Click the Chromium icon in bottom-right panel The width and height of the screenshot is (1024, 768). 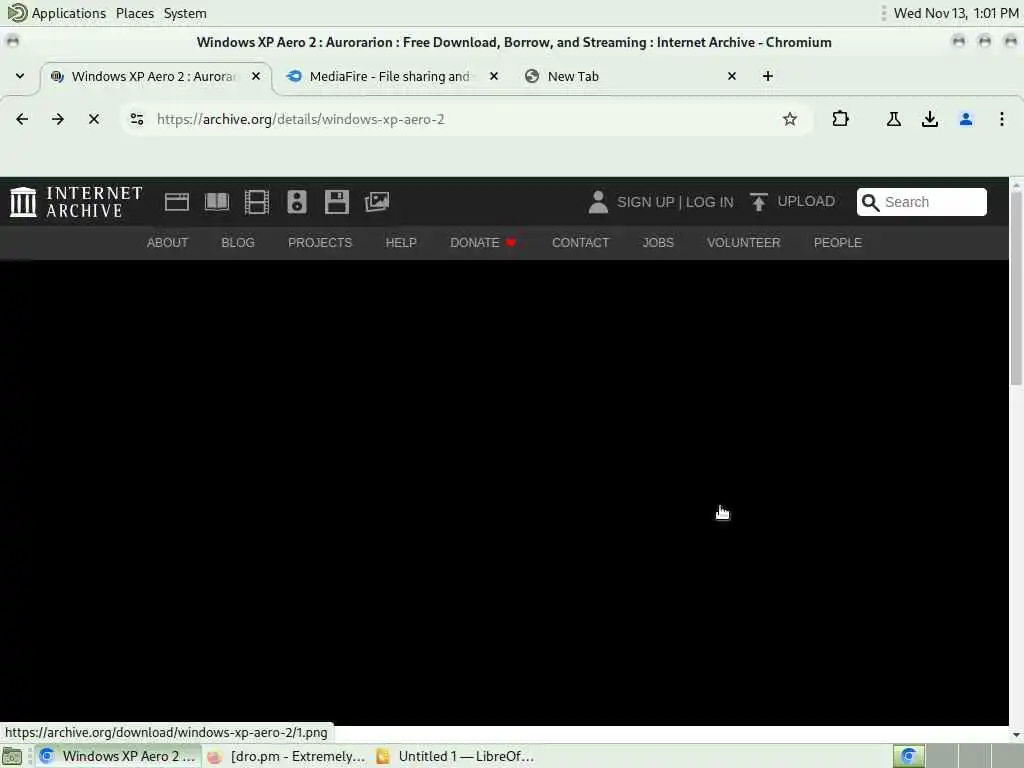click(908, 756)
